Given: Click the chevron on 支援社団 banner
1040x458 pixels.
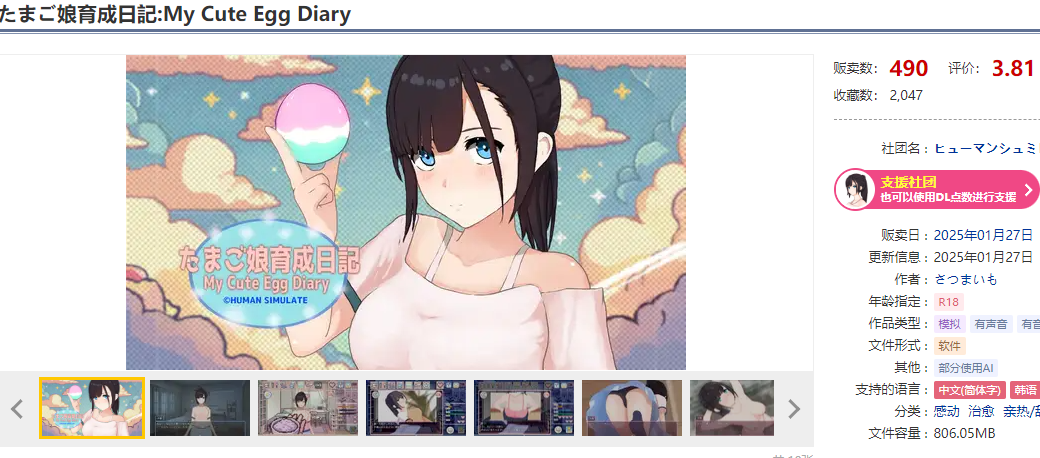Looking at the screenshot, I should click(1029, 190).
